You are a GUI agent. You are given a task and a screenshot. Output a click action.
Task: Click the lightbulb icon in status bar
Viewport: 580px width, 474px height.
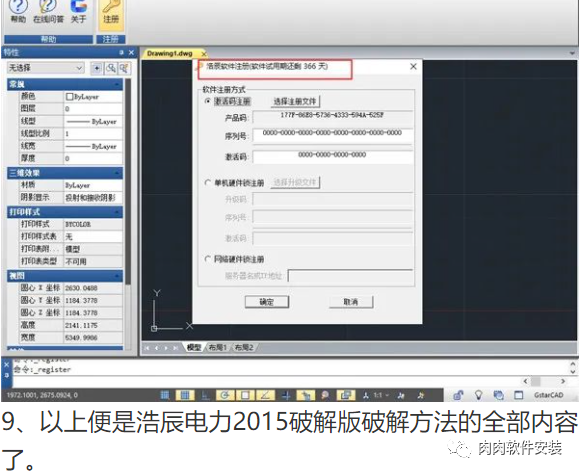[478, 395]
